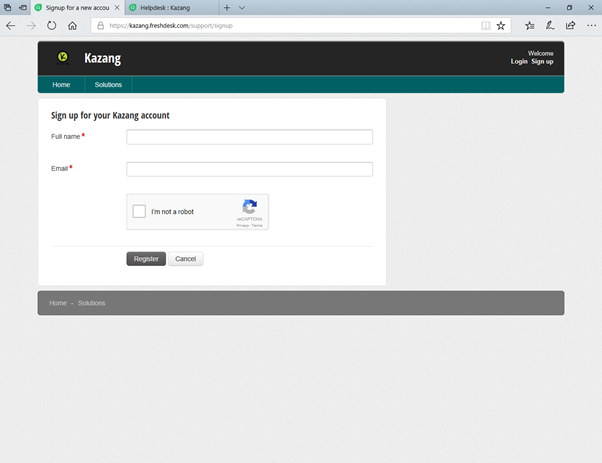Click the browser Back arrow
Screen dimensions: 602x463
(x=11, y=26)
